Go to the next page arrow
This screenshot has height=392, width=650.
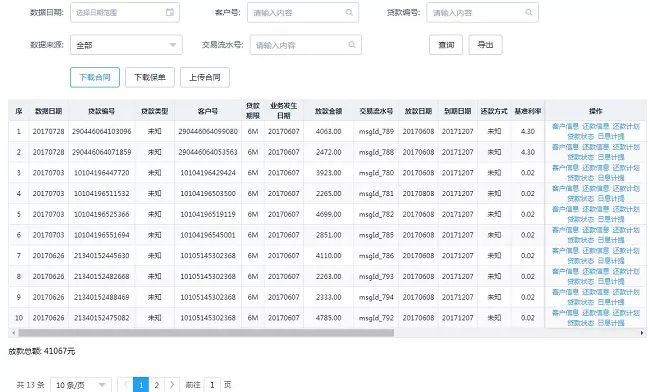pos(172,385)
